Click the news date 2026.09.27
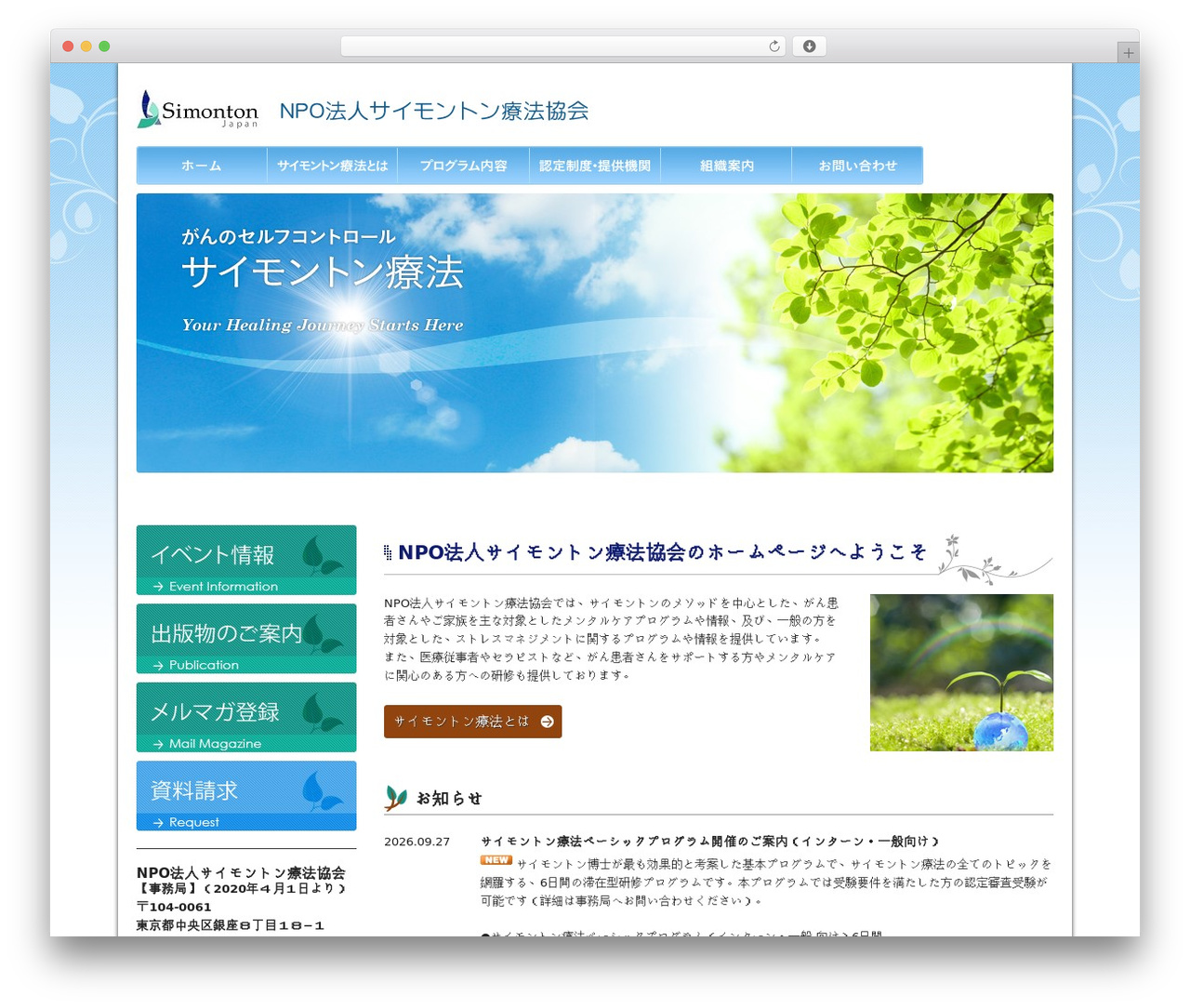 [x=416, y=842]
